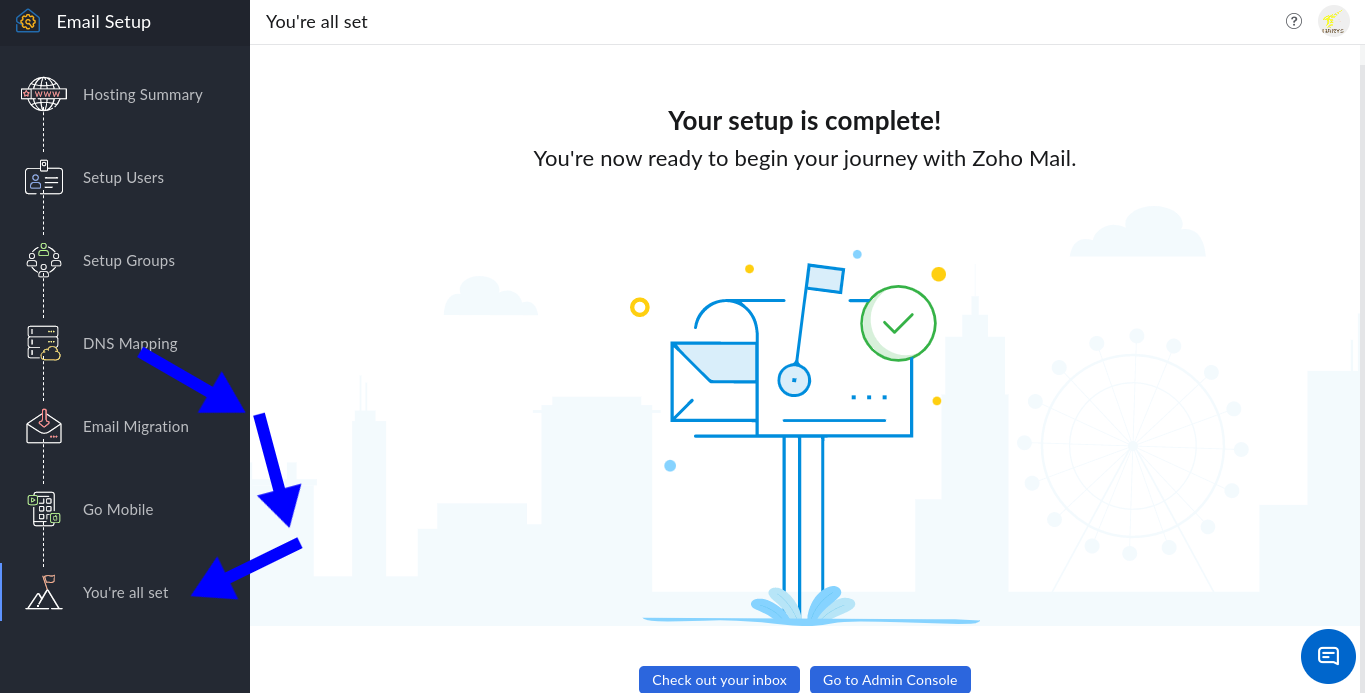Click the Hosting Summary globe icon
The image size is (1365, 693).
43,94
